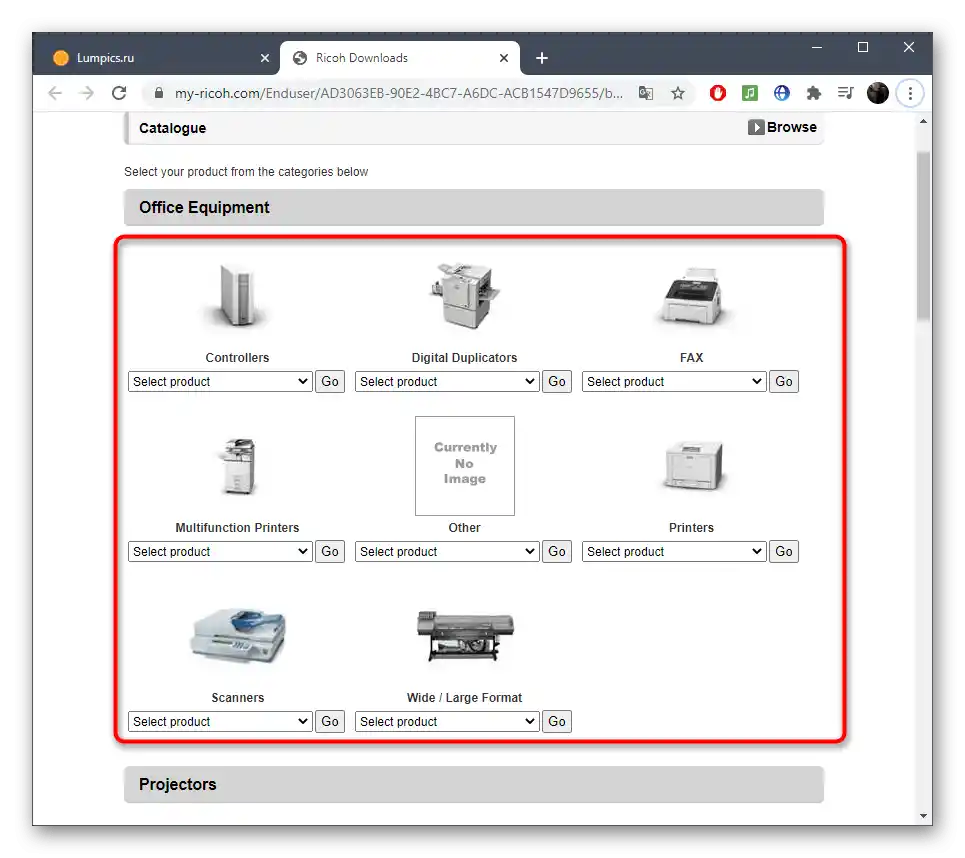The width and height of the screenshot is (965, 858).
Task: Click the Multifunction Printers image
Action: tap(238, 466)
